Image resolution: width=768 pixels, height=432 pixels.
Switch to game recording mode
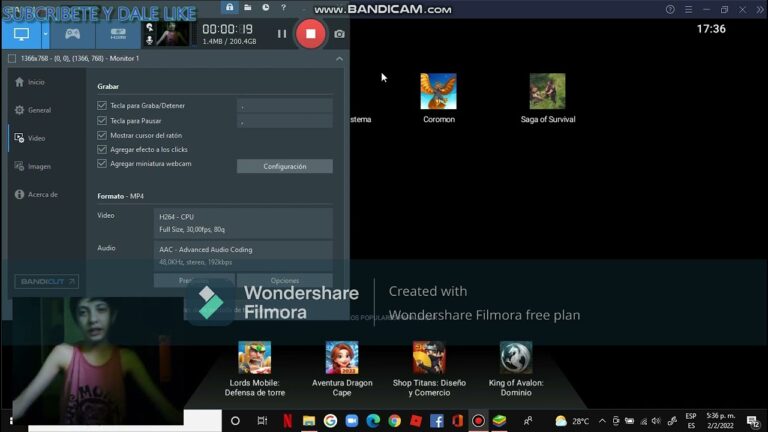pos(72,34)
